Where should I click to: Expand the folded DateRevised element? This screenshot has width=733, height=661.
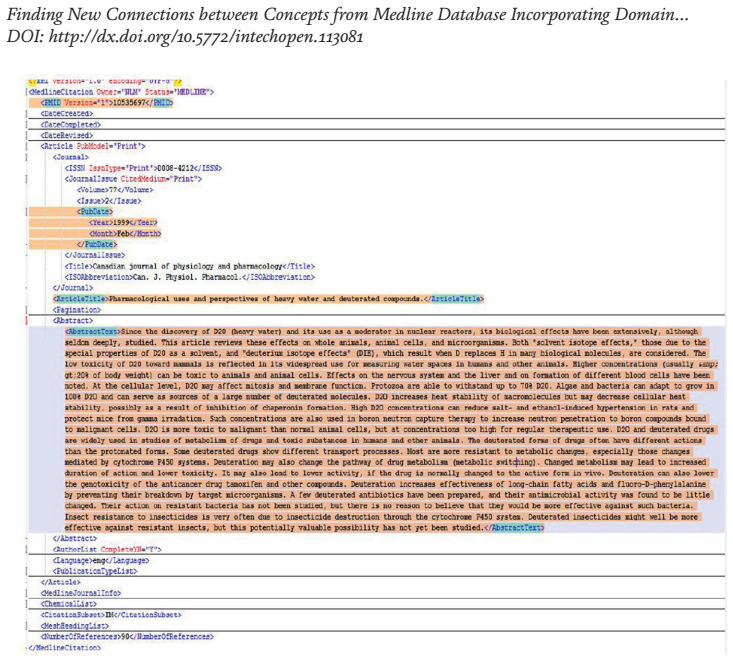click(x=67, y=136)
